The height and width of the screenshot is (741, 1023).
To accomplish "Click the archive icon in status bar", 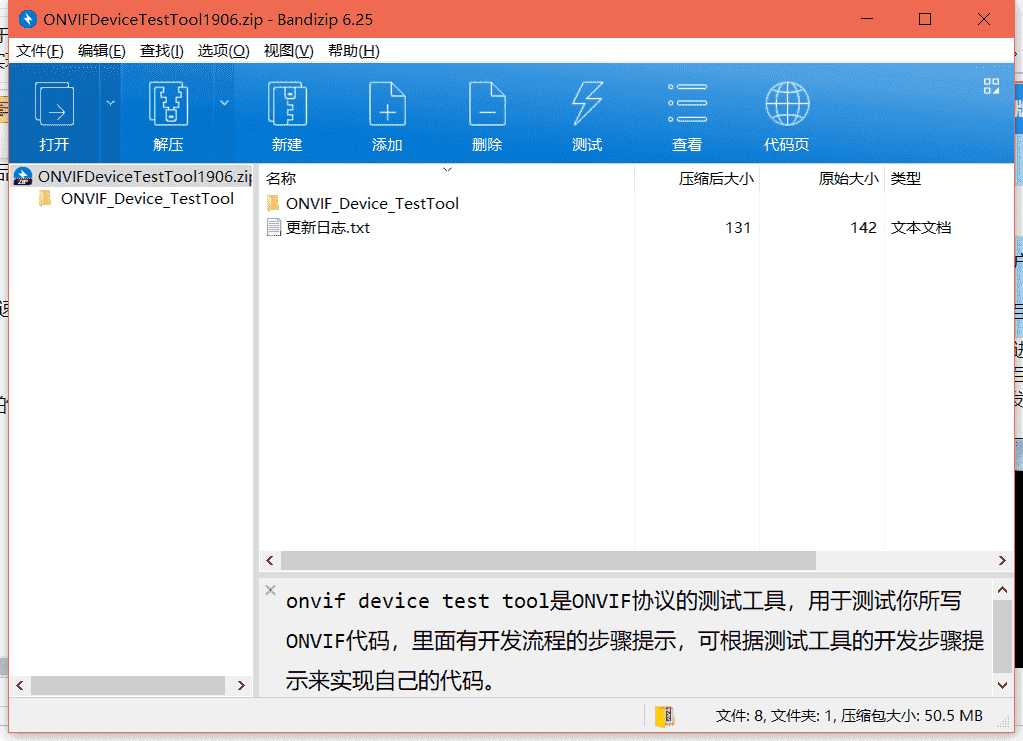I will pos(665,716).
